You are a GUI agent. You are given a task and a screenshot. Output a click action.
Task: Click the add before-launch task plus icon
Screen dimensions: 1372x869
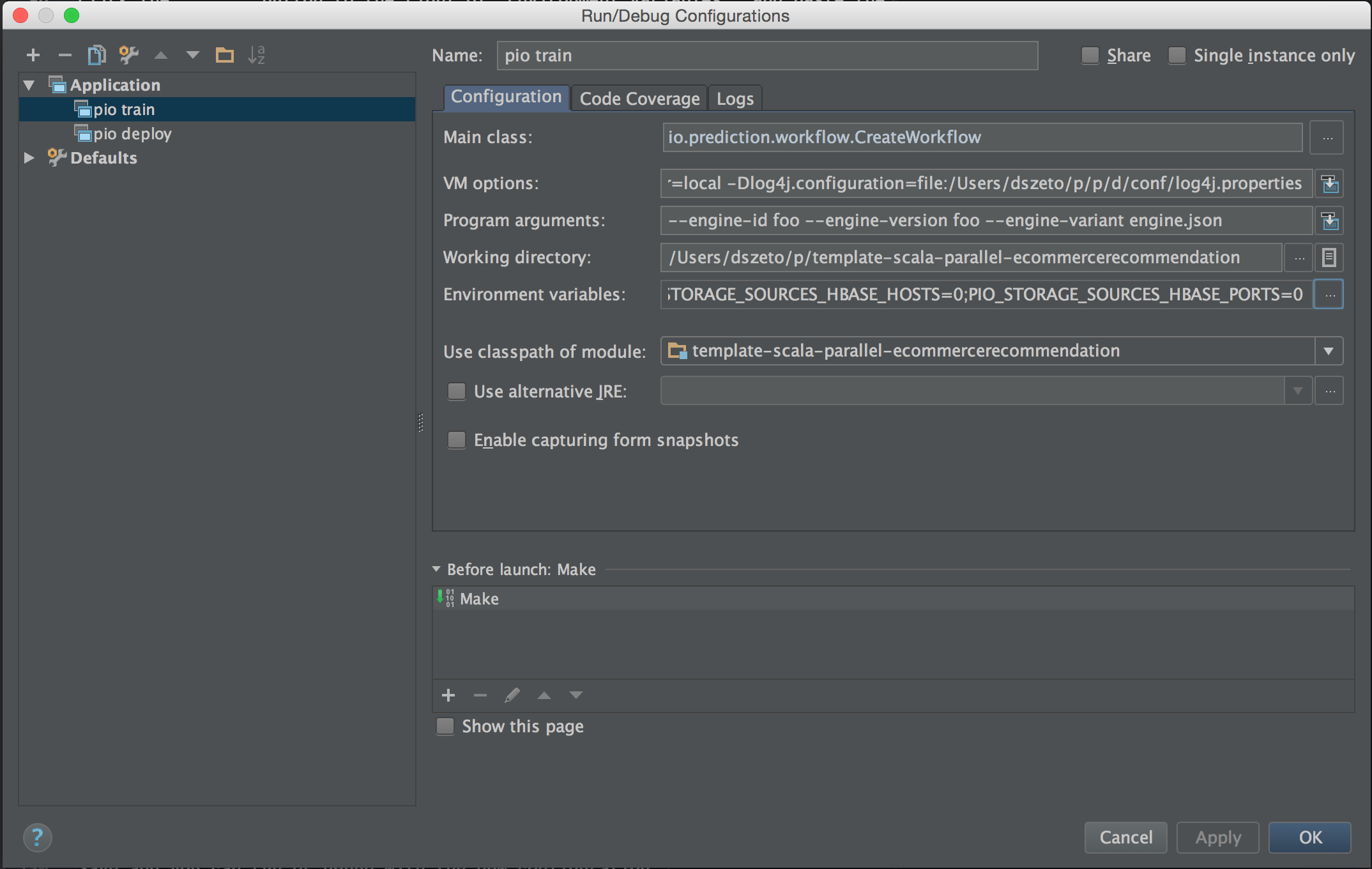point(448,695)
